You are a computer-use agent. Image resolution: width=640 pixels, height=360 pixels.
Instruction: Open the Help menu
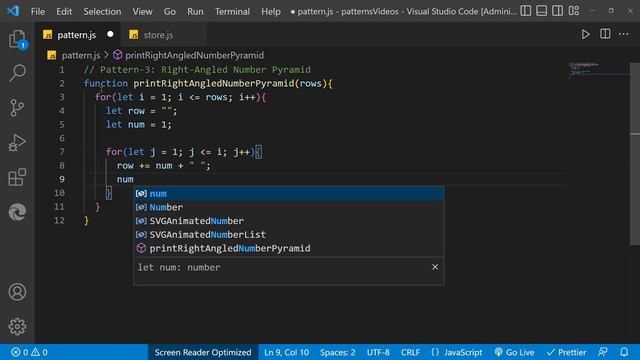pyautogui.click(x=271, y=11)
